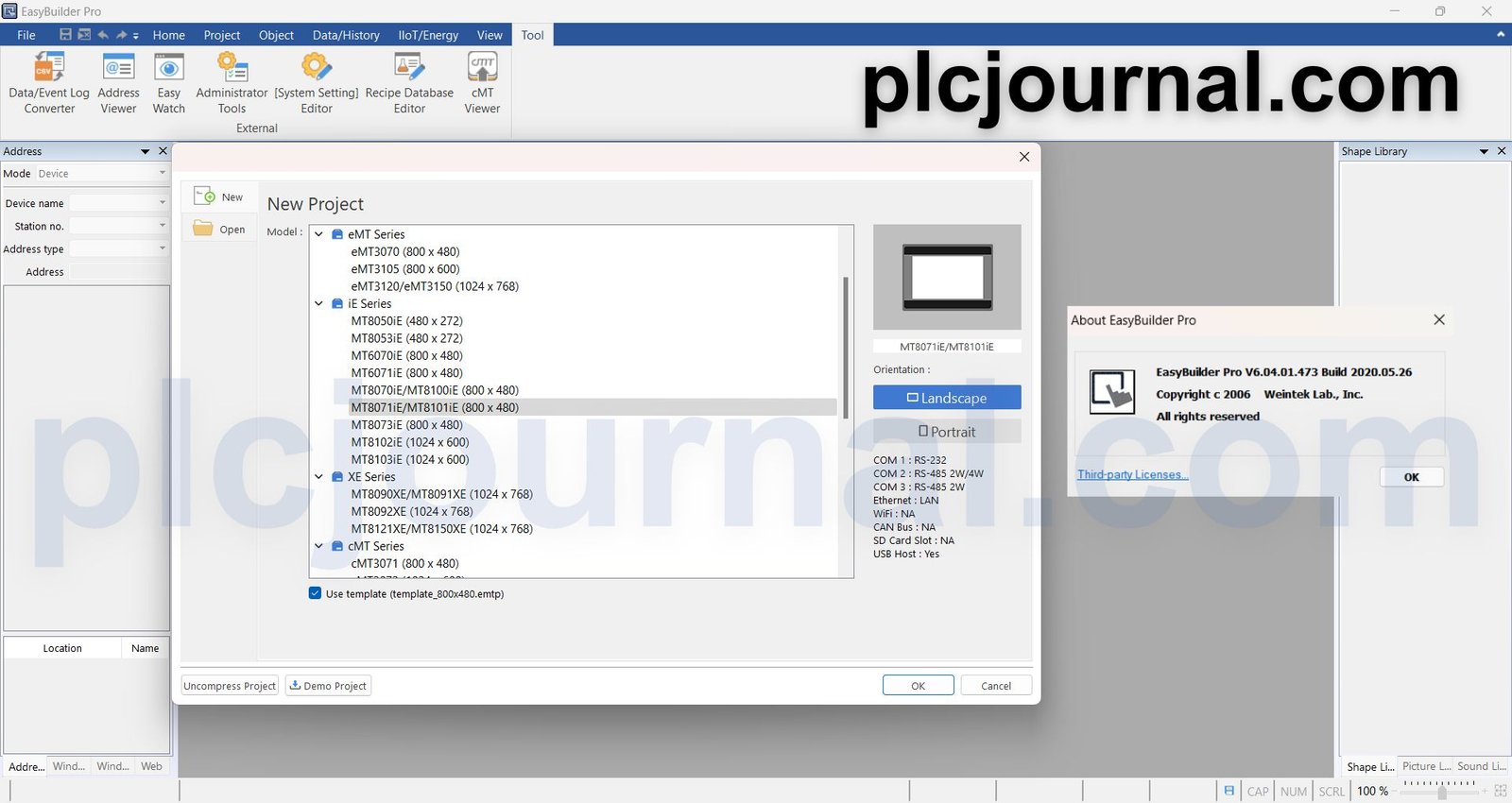Switch to the IIoT/Energy ribbon tab
Viewport: 1512px width, 803px height.
(428, 35)
